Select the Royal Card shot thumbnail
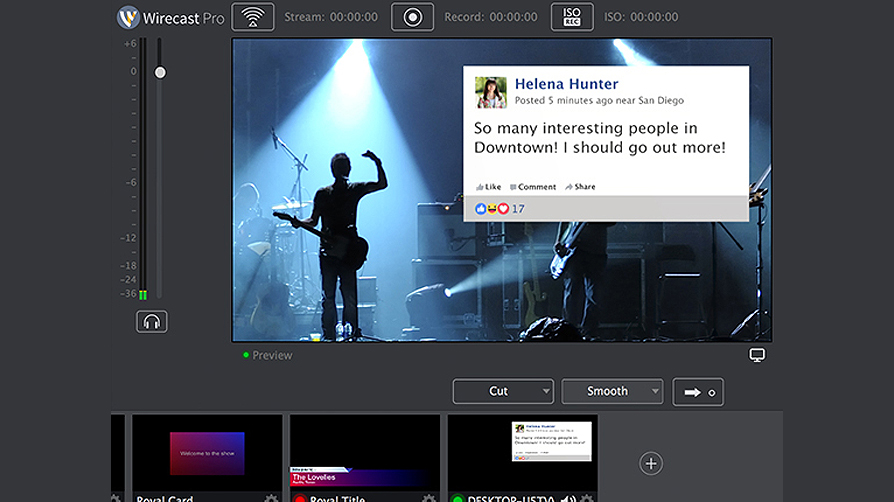The width and height of the screenshot is (894, 502). pyautogui.click(x=208, y=453)
